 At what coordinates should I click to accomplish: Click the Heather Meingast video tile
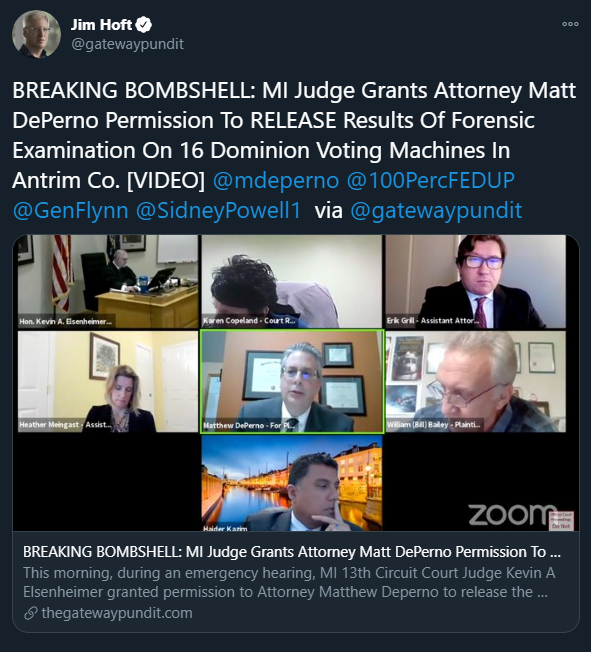[x=108, y=381]
